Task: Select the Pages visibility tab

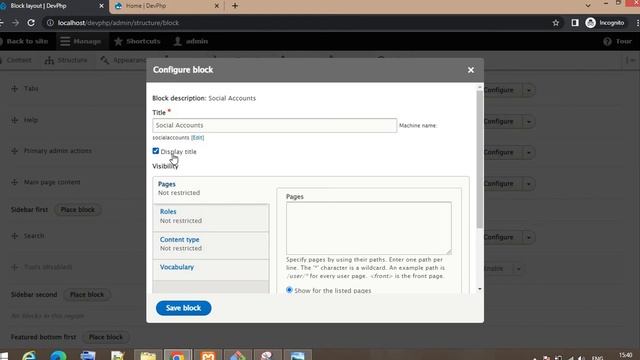Action: [x=211, y=188]
